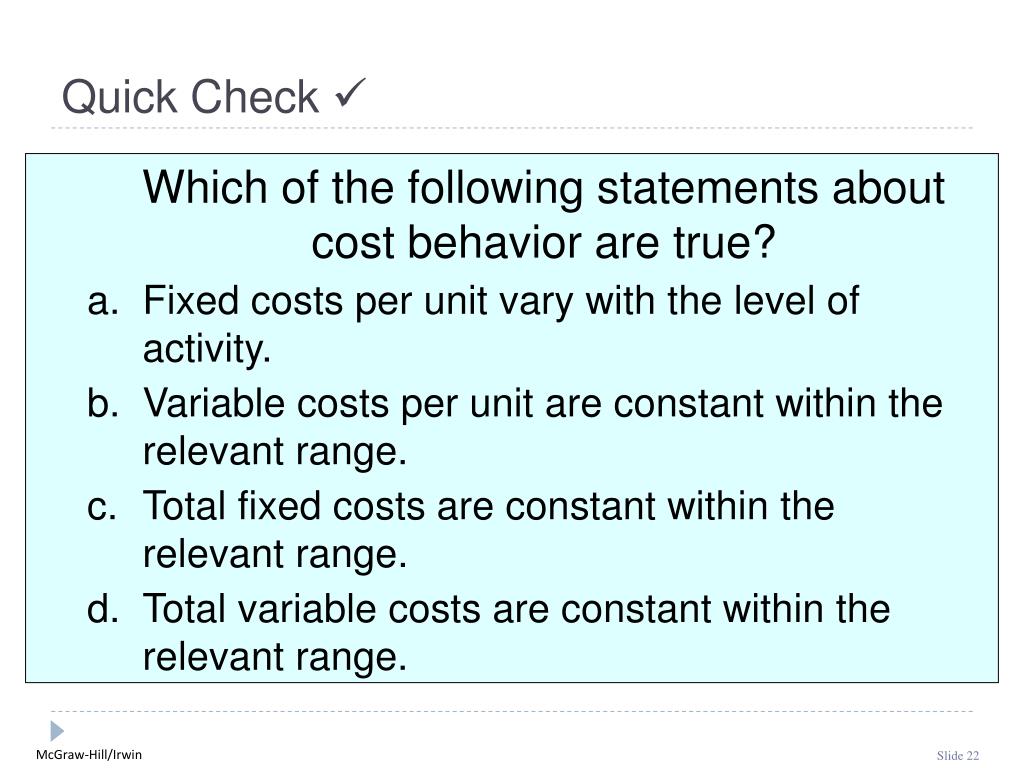The width and height of the screenshot is (1024, 768).
Task: Click 'relevant range.' under option d
Action: coord(275,657)
